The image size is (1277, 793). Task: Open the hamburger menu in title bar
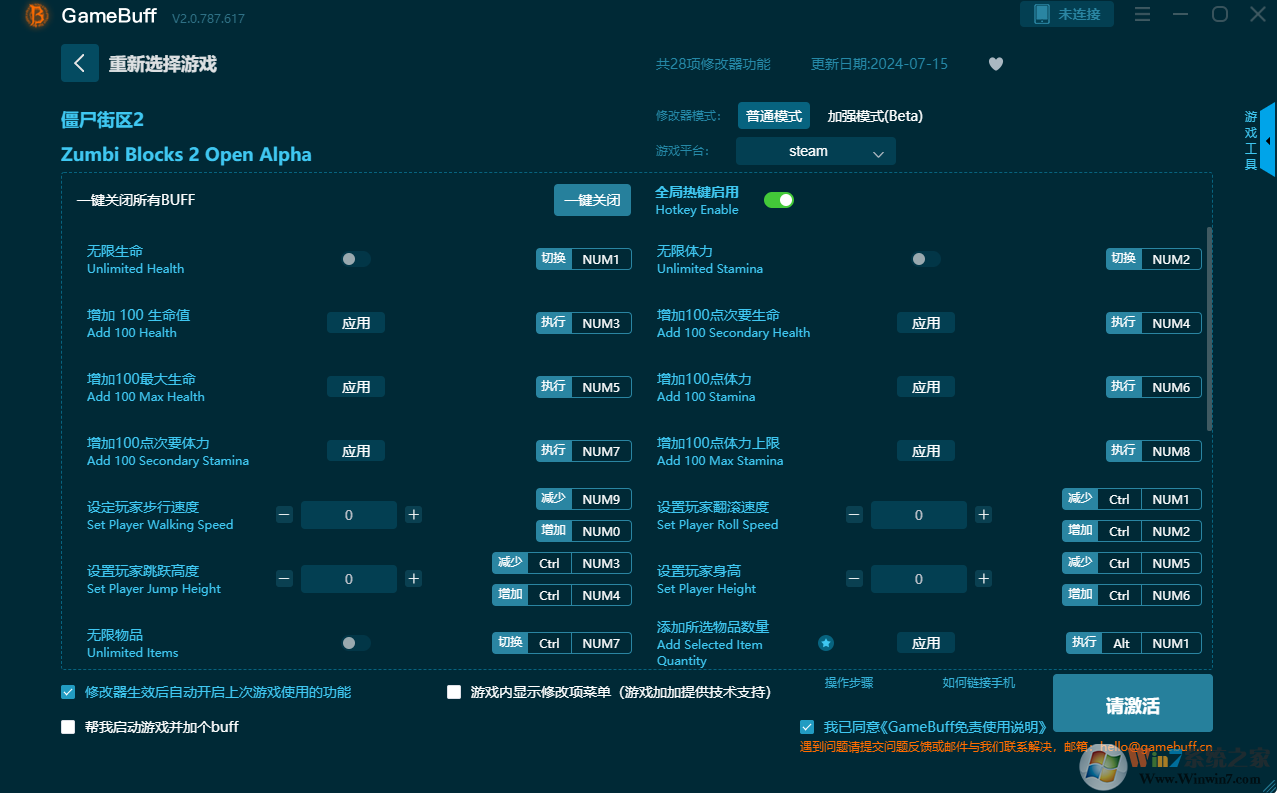(x=1142, y=14)
